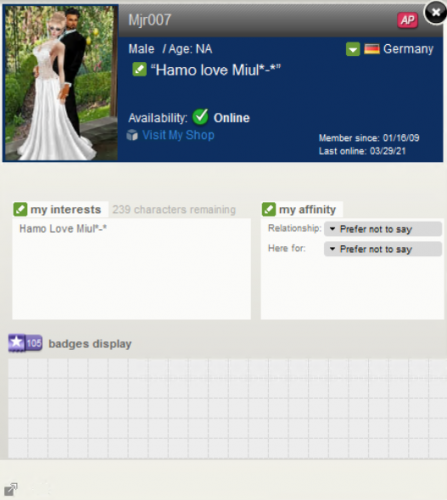447x500 pixels.
Task: Click the Hamo love Miul tagline text
Action: click(216, 70)
